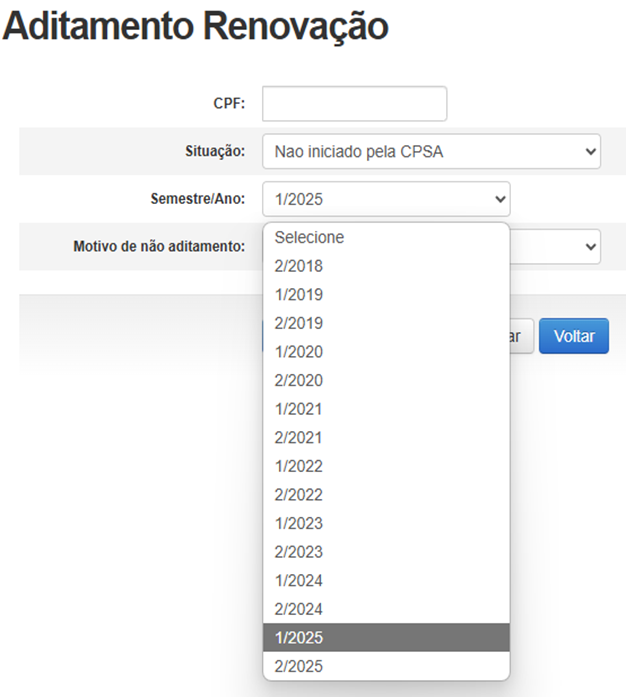
Task: Pick 2/2023 from semester options
Action: [385, 551]
